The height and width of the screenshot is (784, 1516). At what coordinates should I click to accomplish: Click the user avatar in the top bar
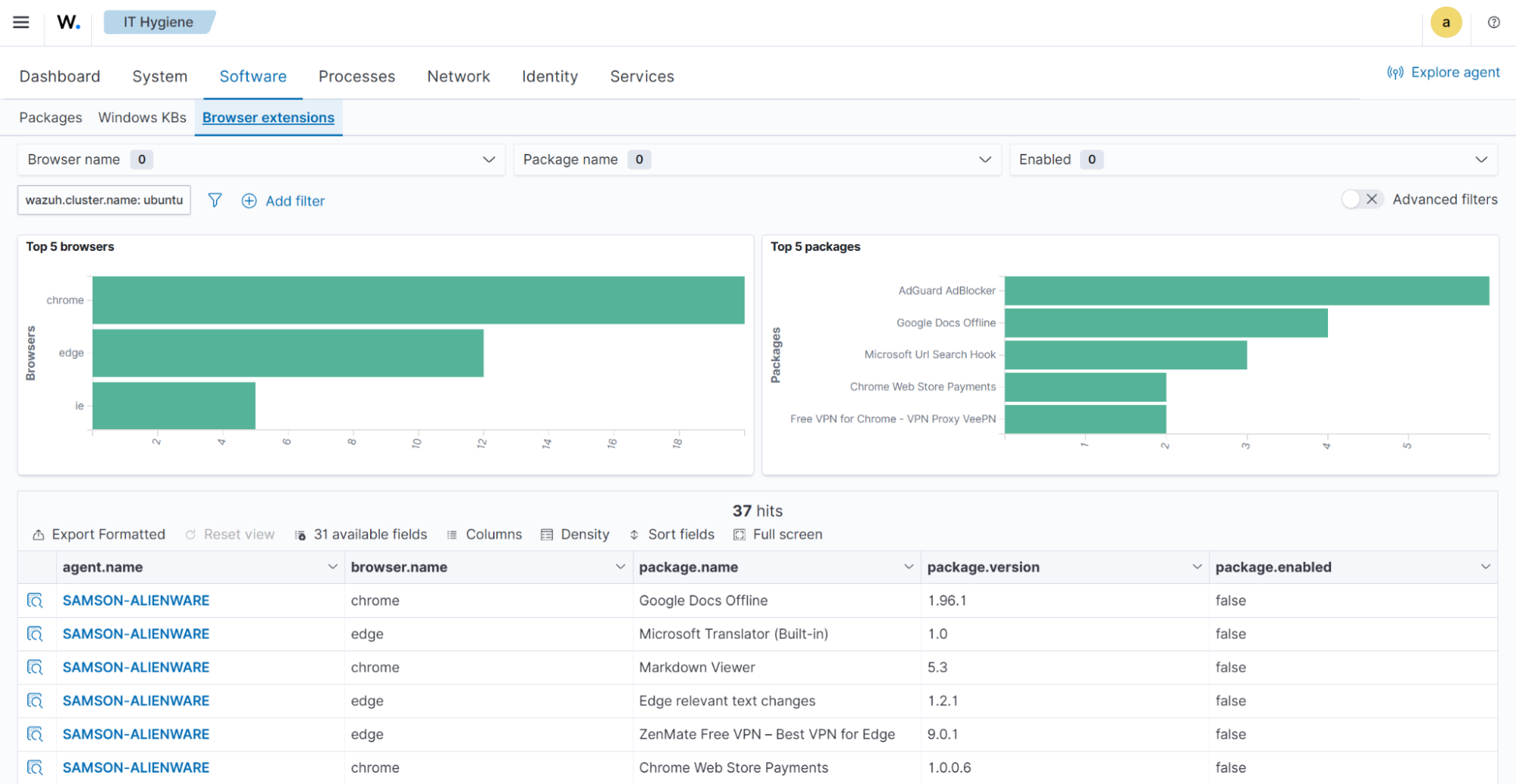pyautogui.click(x=1446, y=22)
